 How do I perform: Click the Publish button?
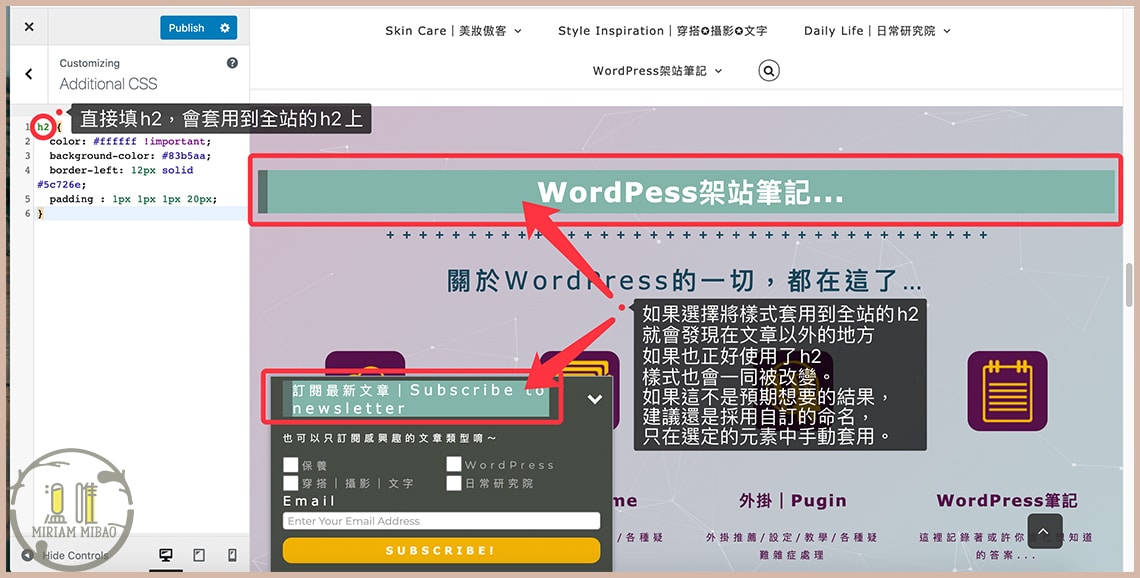187,28
